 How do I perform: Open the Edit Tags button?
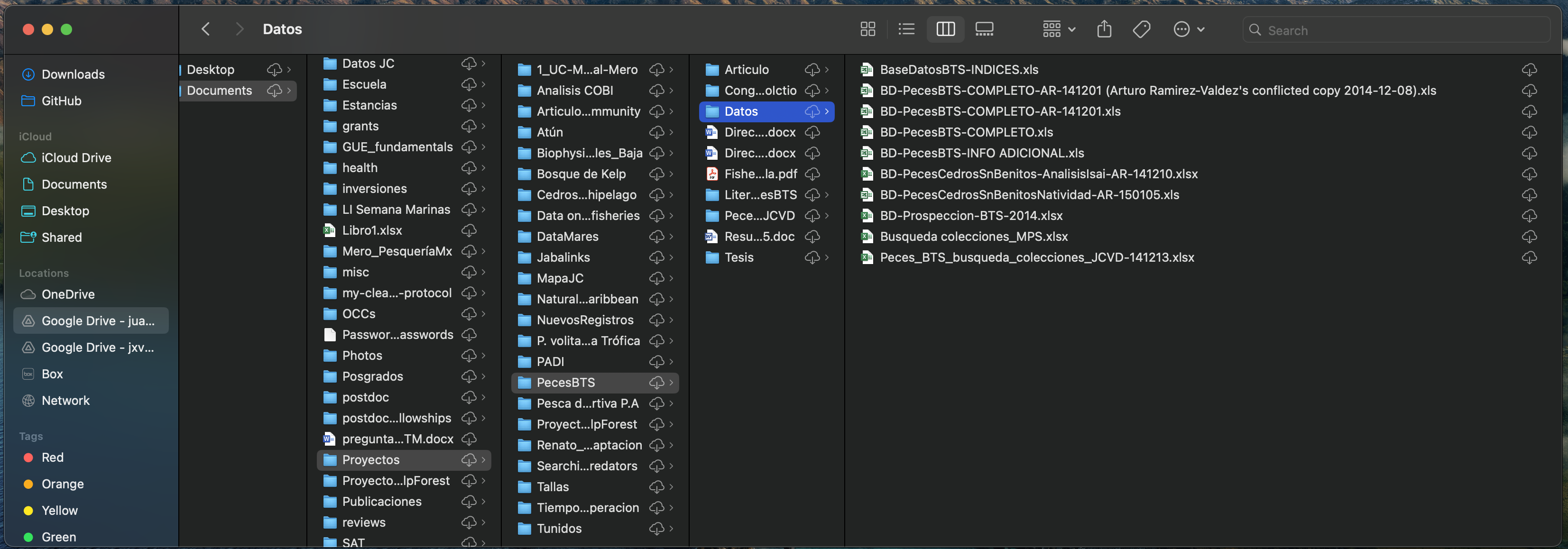tap(1141, 29)
